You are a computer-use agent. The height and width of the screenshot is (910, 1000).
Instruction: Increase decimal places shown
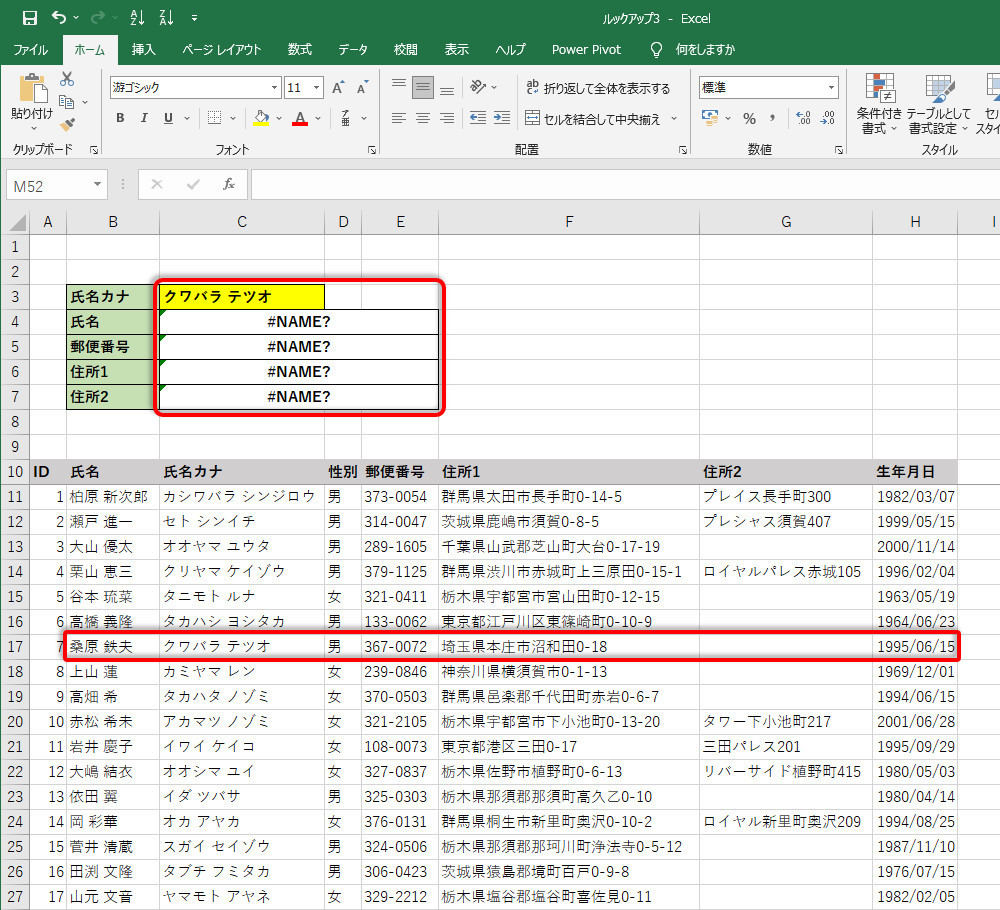coord(803,118)
